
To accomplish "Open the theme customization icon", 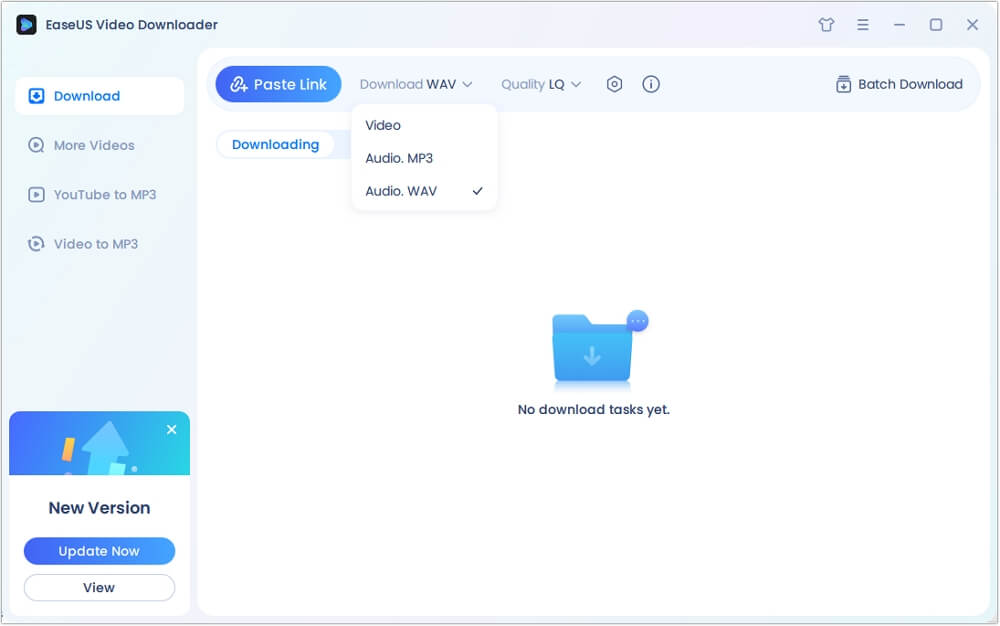I will (826, 25).
